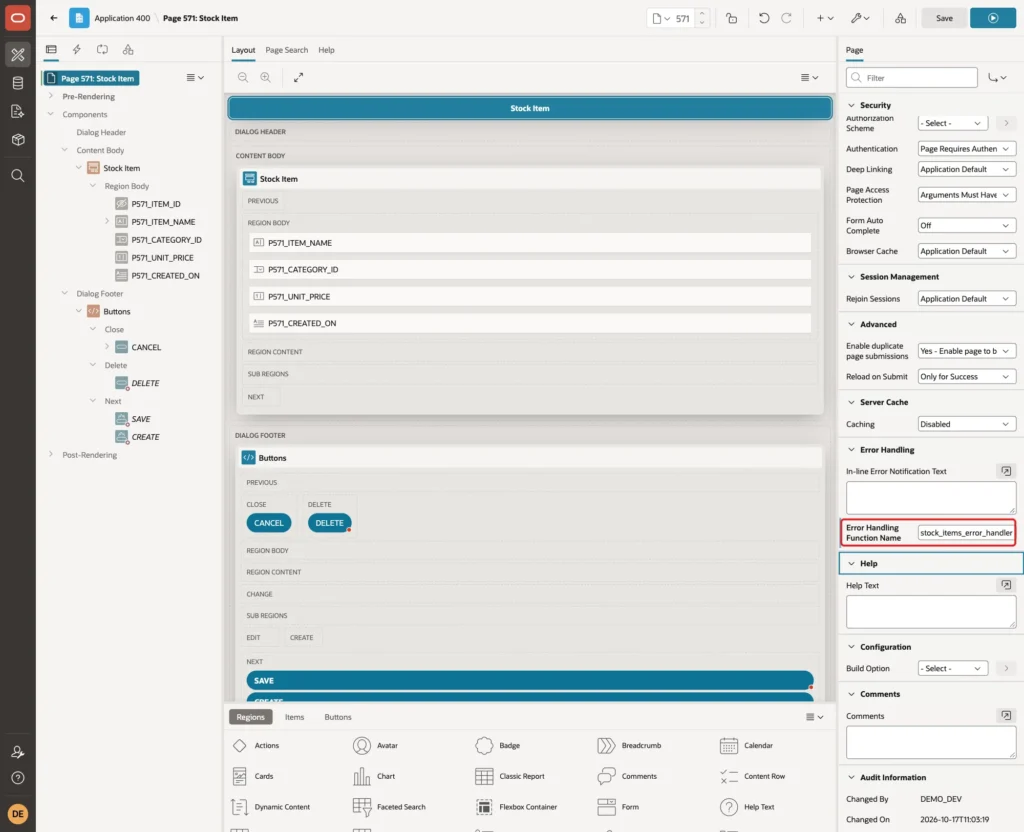Expand the Pre-Rendering tree node
The height and width of the screenshot is (832, 1024).
coord(51,96)
